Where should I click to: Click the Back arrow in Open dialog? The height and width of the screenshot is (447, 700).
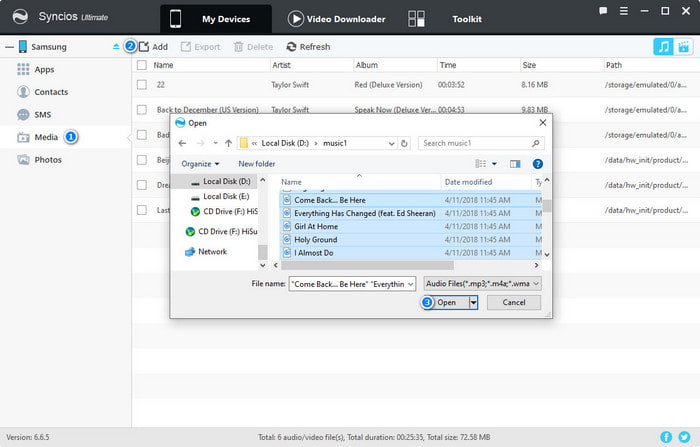pos(182,143)
